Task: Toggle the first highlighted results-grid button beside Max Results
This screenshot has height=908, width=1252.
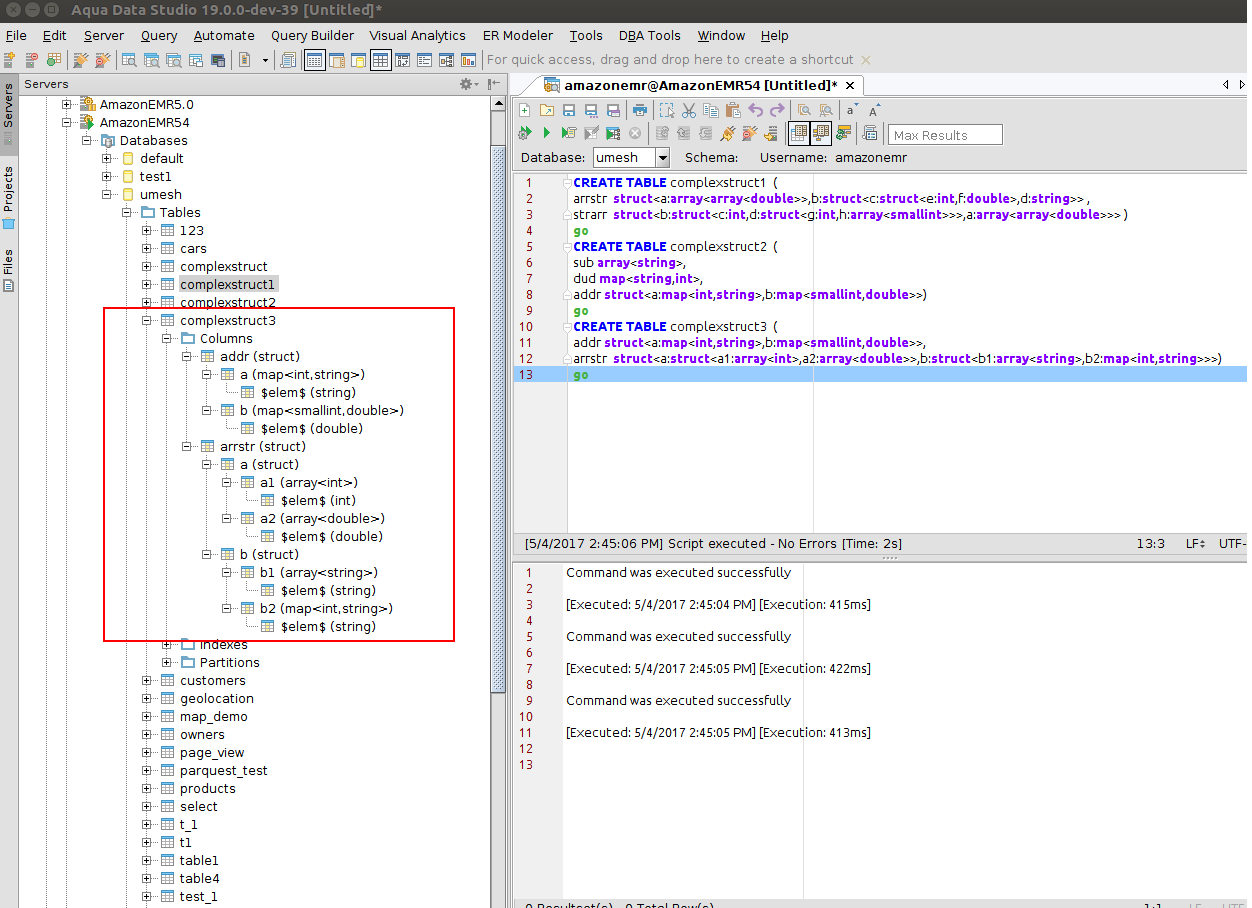Action: pos(798,133)
